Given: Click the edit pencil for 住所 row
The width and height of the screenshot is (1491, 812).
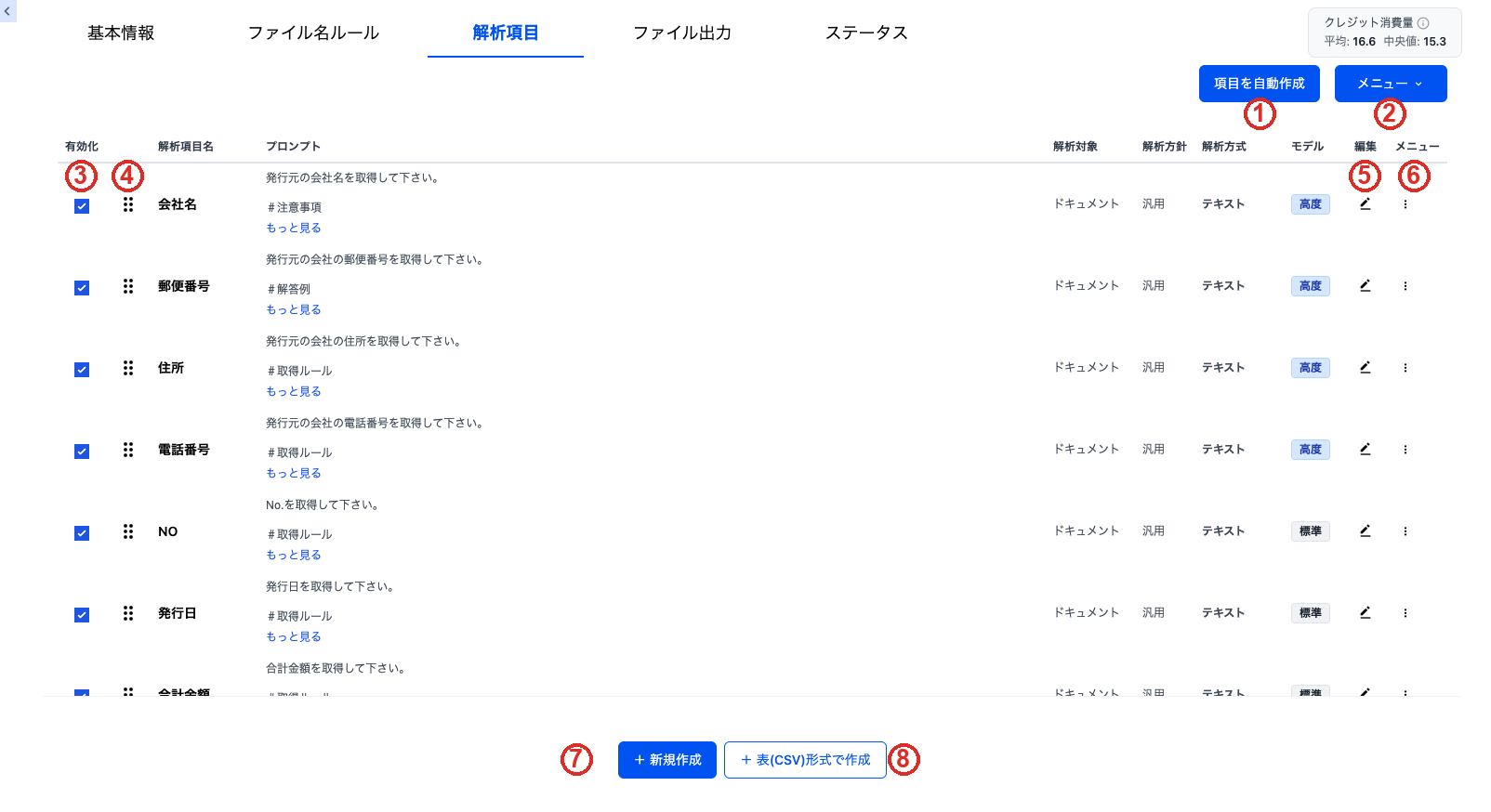Looking at the screenshot, I should point(1365,368).
